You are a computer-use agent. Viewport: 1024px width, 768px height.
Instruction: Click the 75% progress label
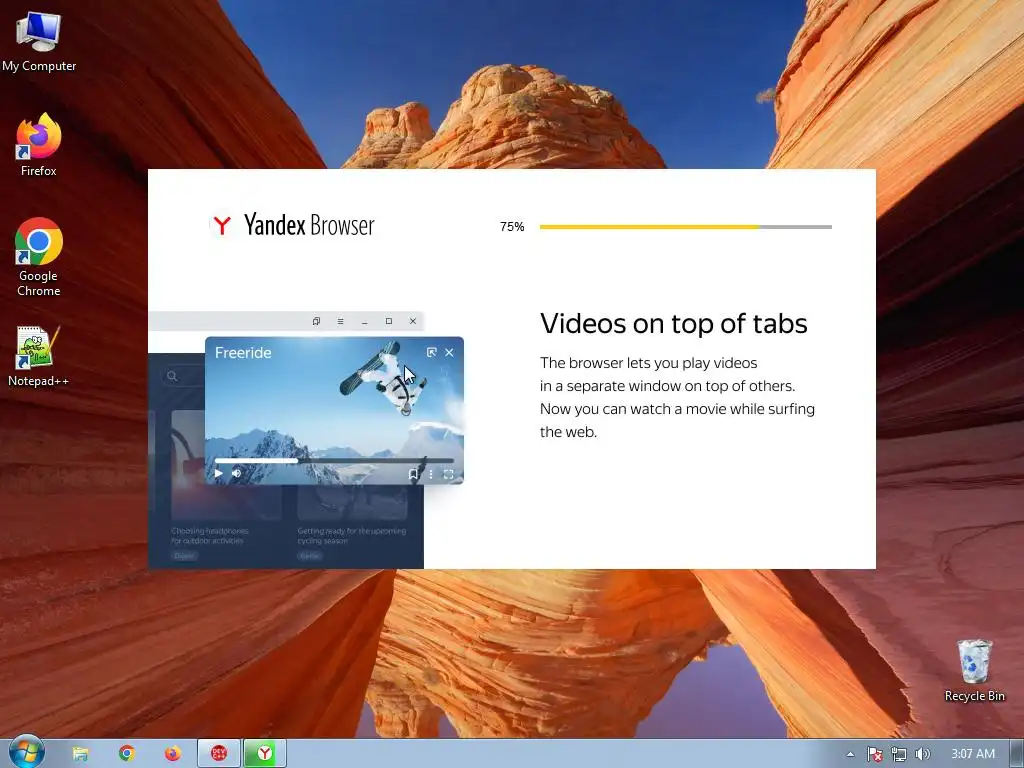pos(512,227)
